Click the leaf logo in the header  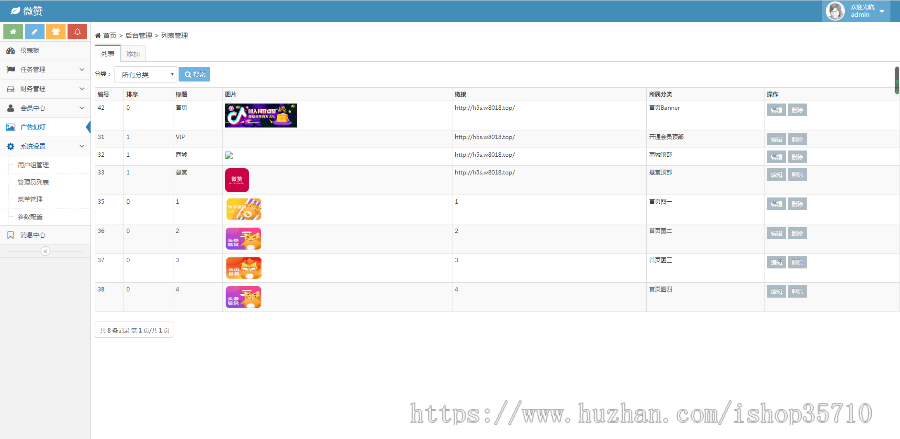[x=15, y=11]
